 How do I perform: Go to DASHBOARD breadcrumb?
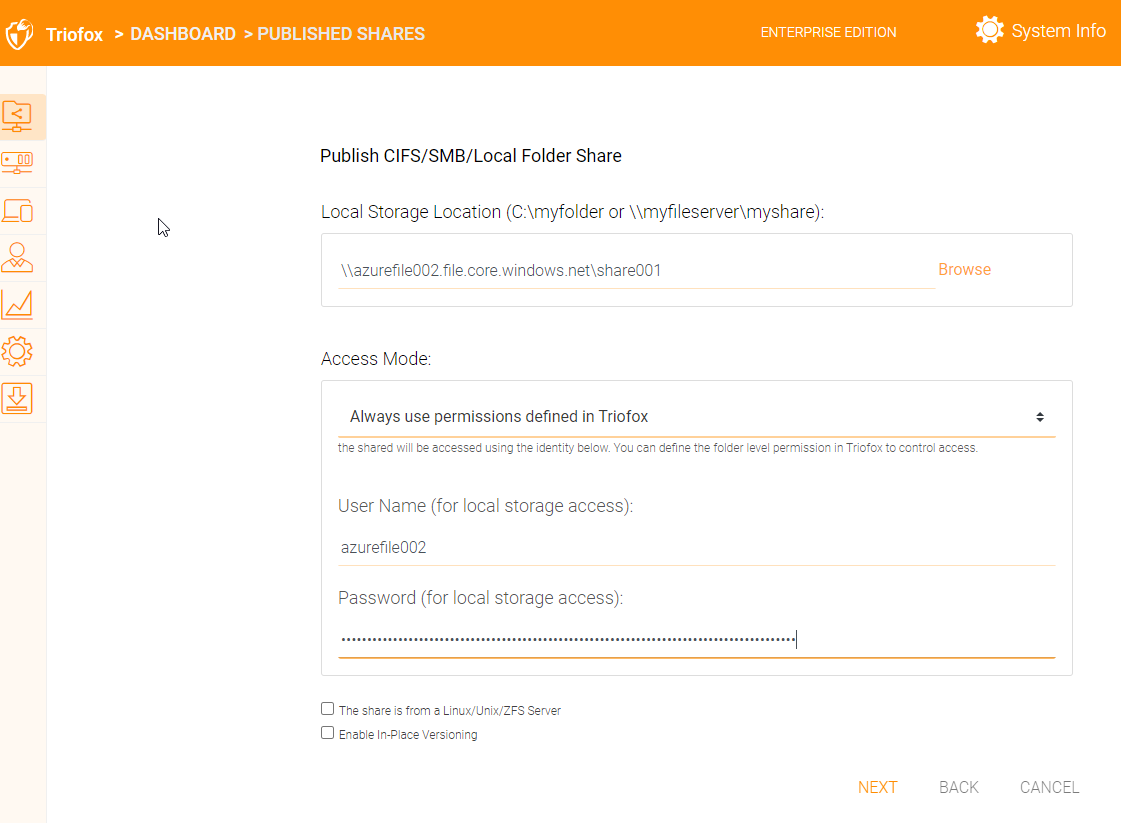point(183,34)
